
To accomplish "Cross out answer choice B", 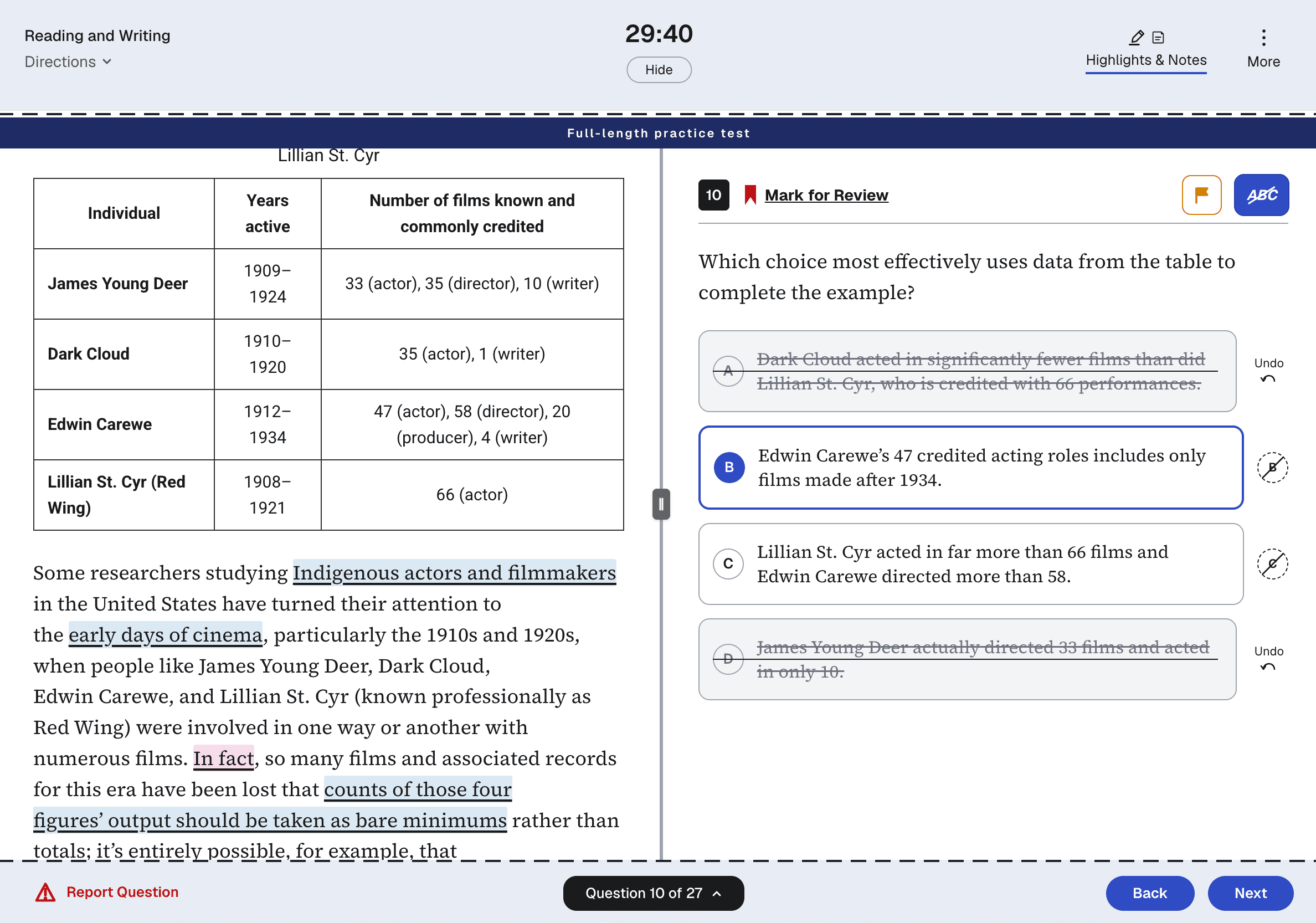I will pos(1272,467).
